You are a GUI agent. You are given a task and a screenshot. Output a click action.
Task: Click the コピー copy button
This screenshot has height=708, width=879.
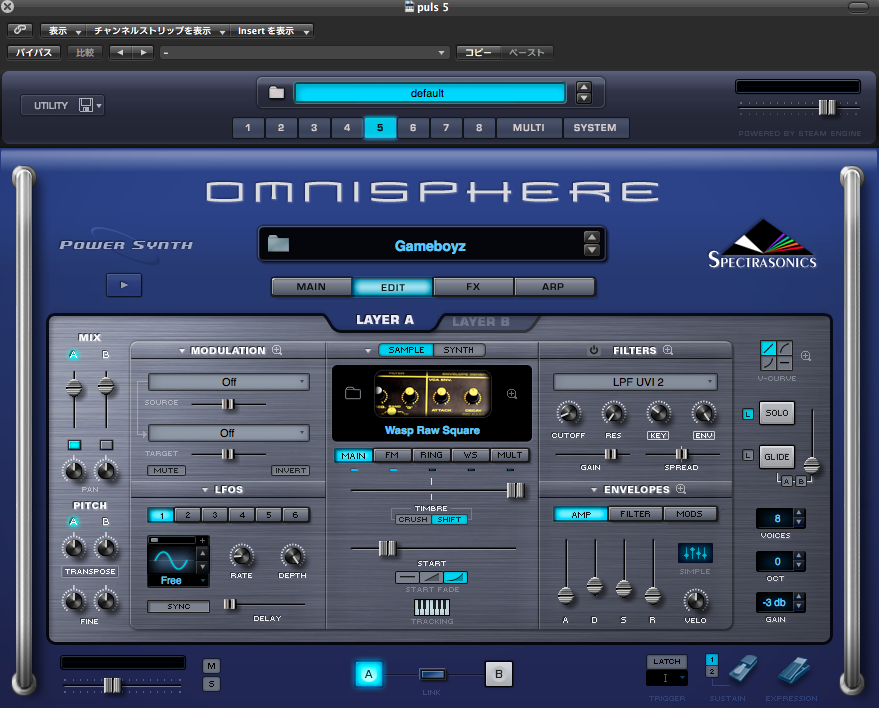tap(478, 53)
